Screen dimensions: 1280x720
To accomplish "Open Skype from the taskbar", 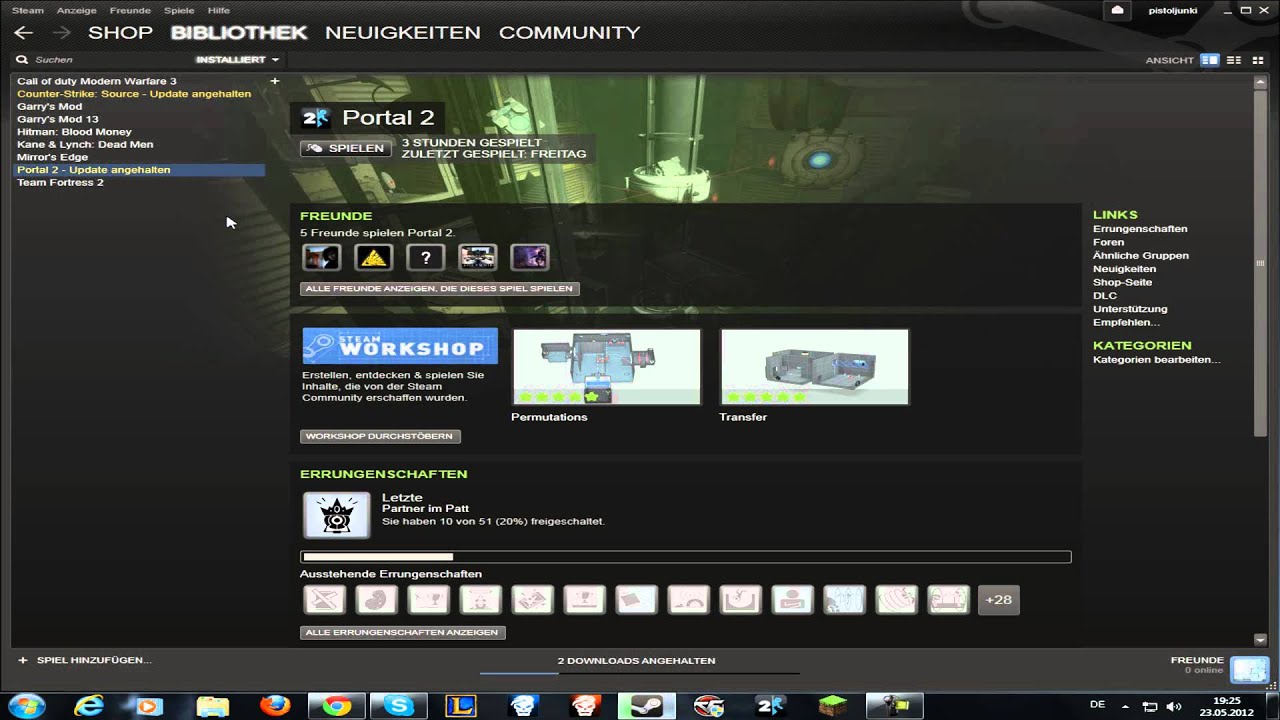I will click(398, 705).
